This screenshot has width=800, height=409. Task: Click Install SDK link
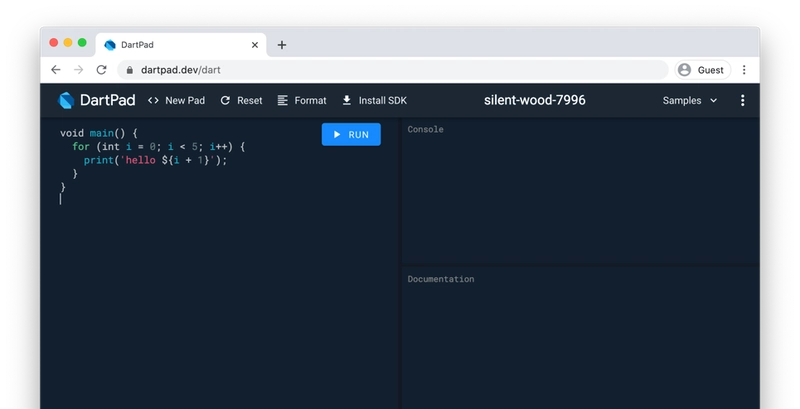pyautogui.click(x=374, y=100)
